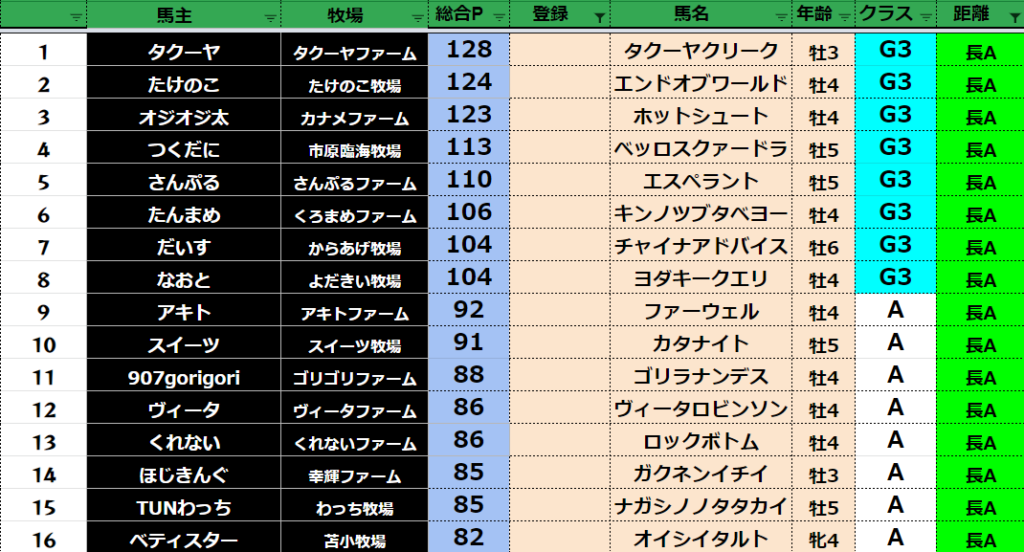The width and height of the screenshot is (1024, 552).
Task: Click the horse name ロックボトム
Action: tap(700, 442)
